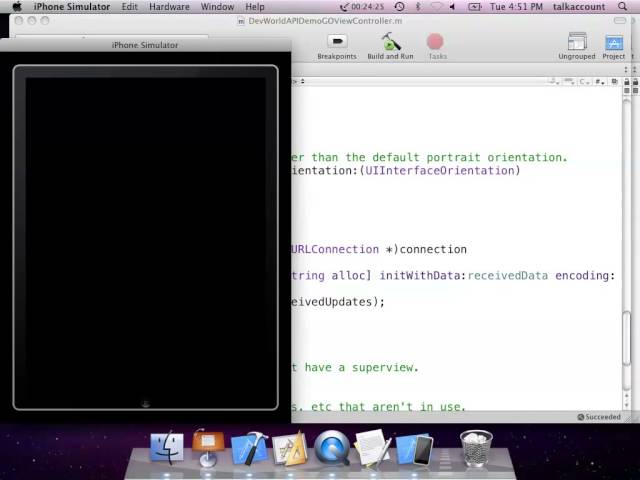This screenshot has width=640, height=480.
Task: Click the scrollbar down arrow in editor
Action: (627, 405)
